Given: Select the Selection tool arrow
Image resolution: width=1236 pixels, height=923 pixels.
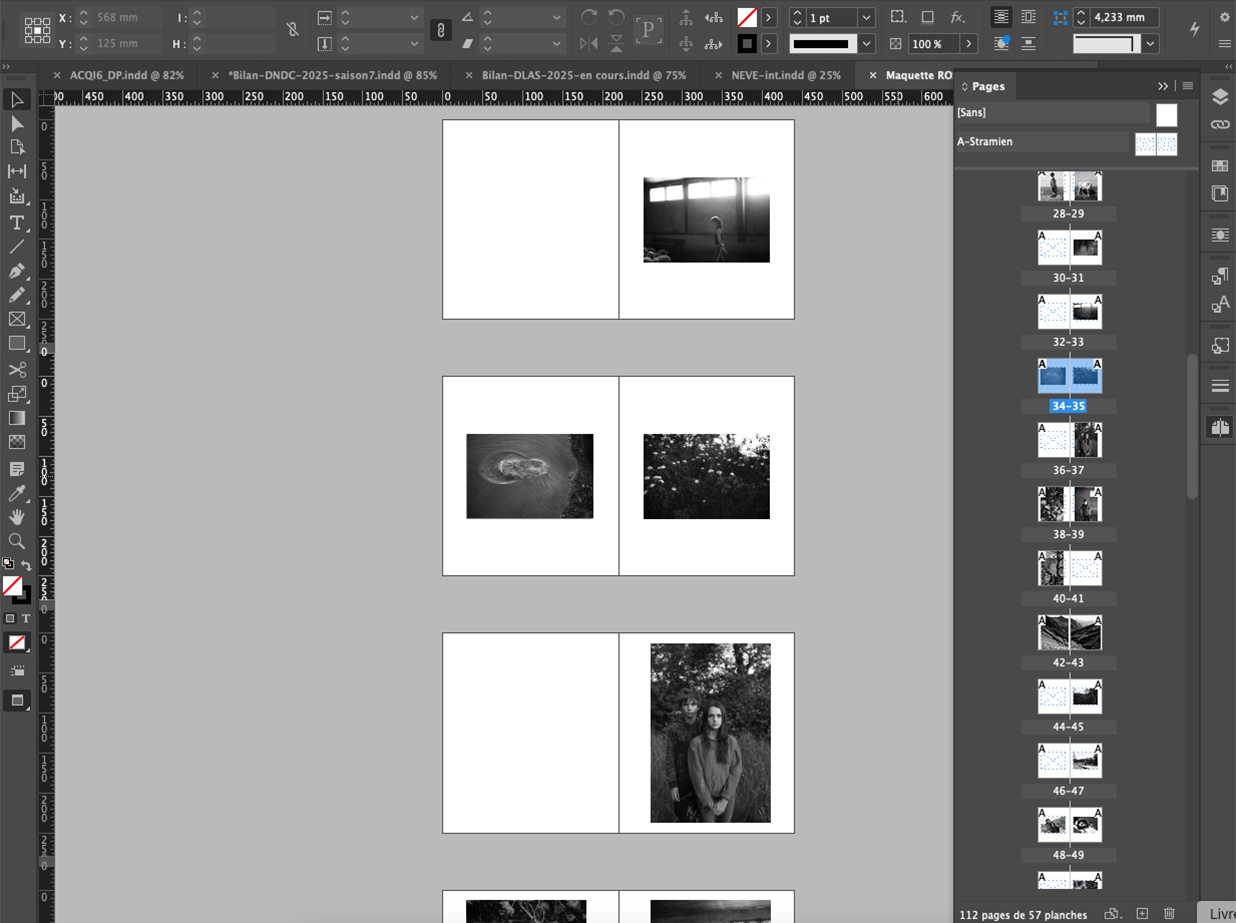Looking at the screenshot, I should click(x=17, y=100).
